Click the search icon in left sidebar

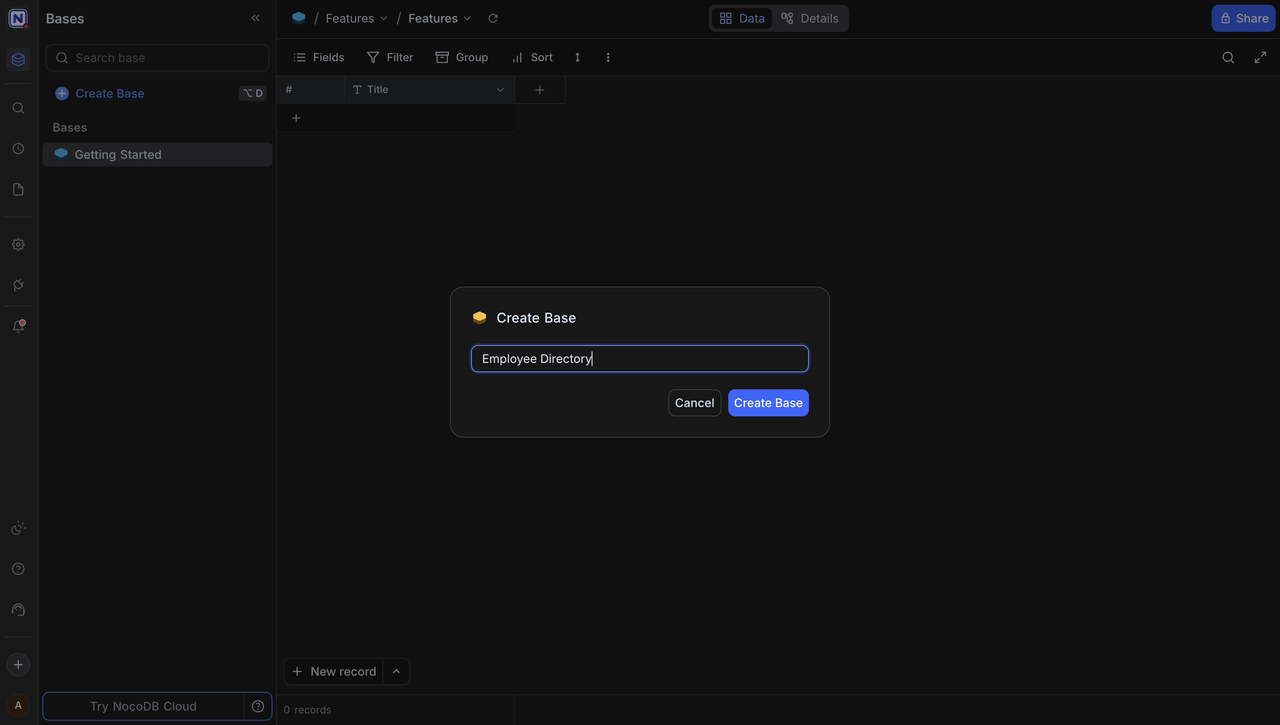[x=17, y=107]
